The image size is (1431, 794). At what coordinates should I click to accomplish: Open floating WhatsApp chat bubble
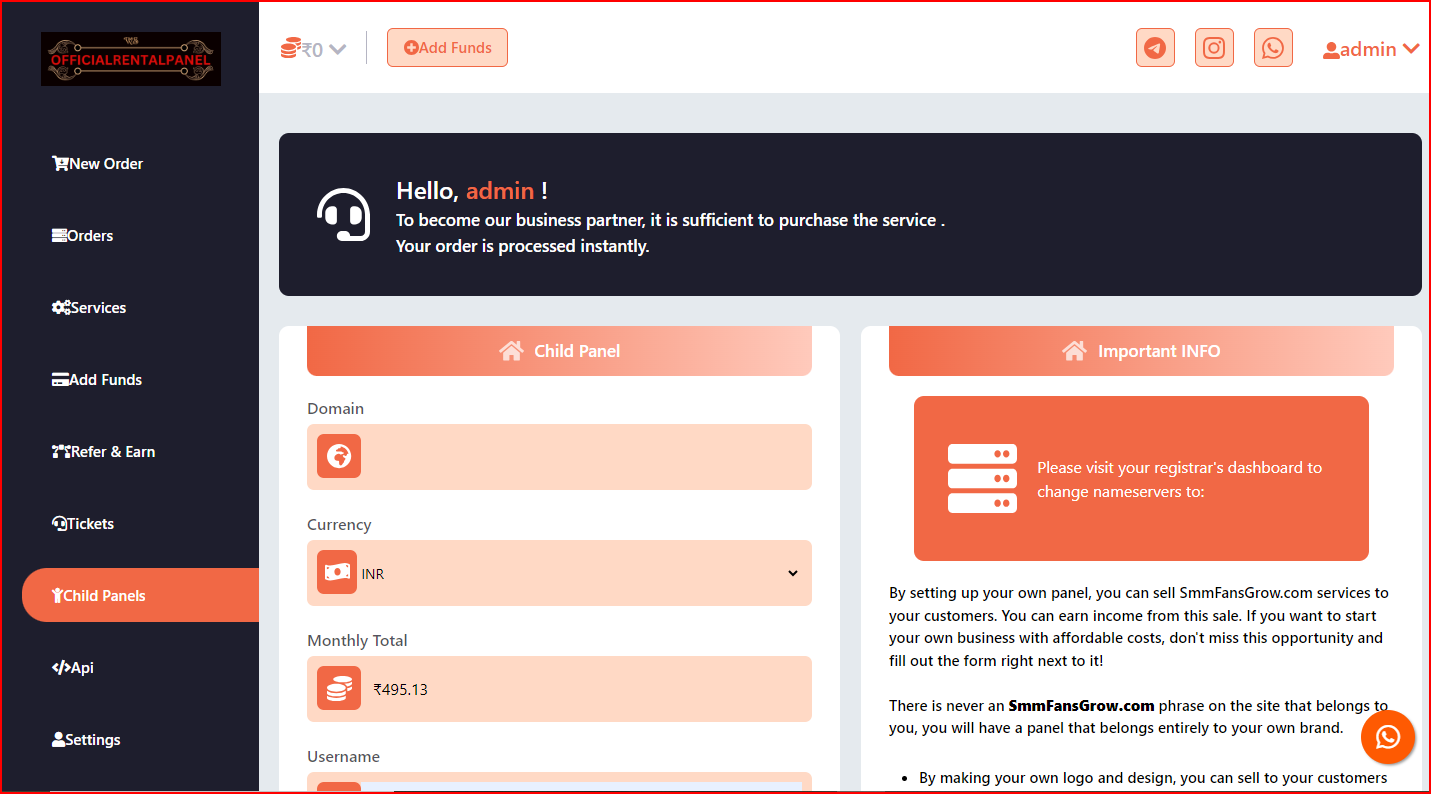[1388, 737]
